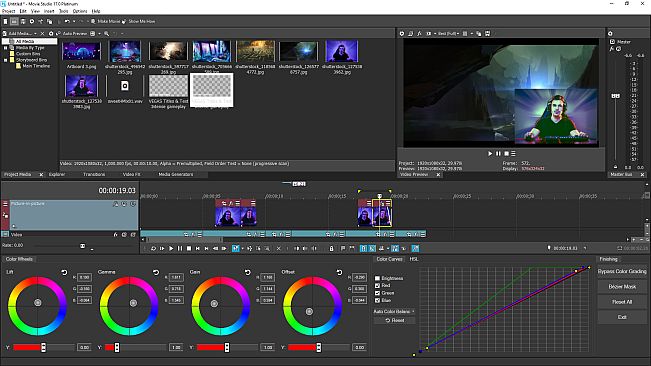This screenshot has height=366, width=651.
Task: Open the Options menu
Action: (x=80, y=11)
